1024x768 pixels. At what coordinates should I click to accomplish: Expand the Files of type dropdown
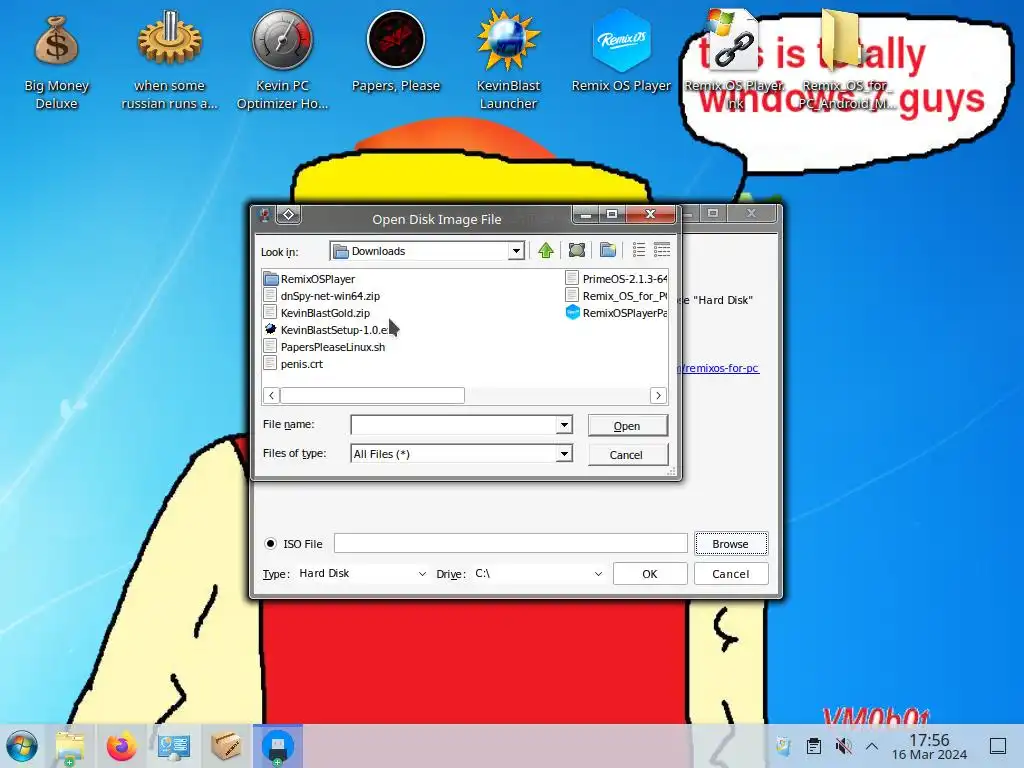coord(564,453)
